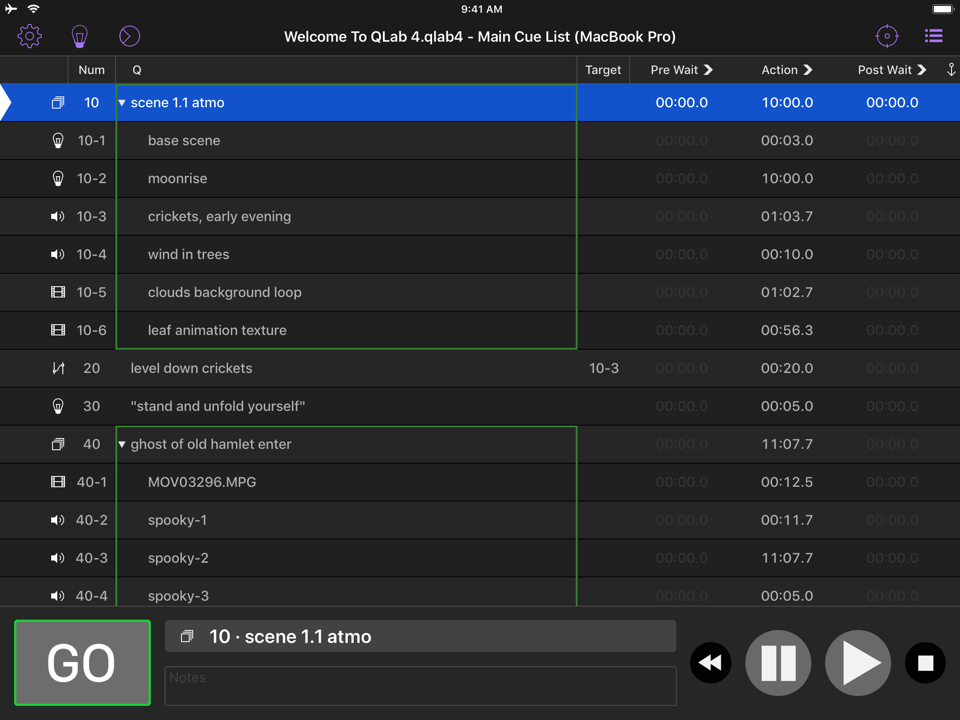Image resolution: width=960 pixels, height=720 pixels.
Task: Tap the video icon for MOV03296.MPG
Action: [58, 482]
